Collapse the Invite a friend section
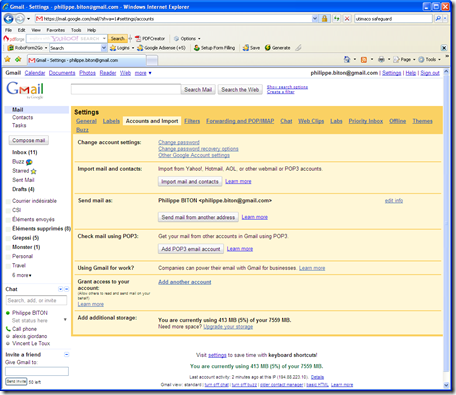The height and width of the screenshot is (395, 456). pyautogui.click(x=66, y=354)
